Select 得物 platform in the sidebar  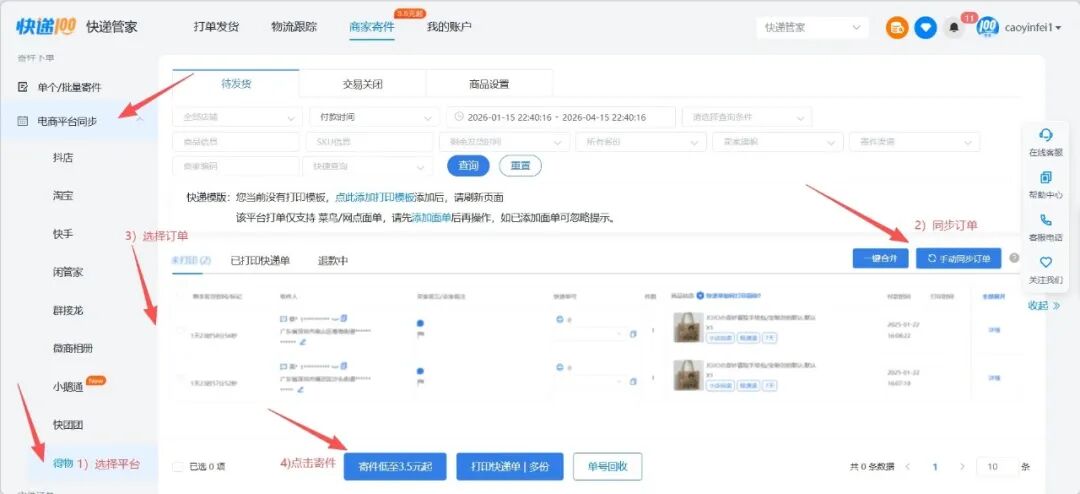pos(63,464)
